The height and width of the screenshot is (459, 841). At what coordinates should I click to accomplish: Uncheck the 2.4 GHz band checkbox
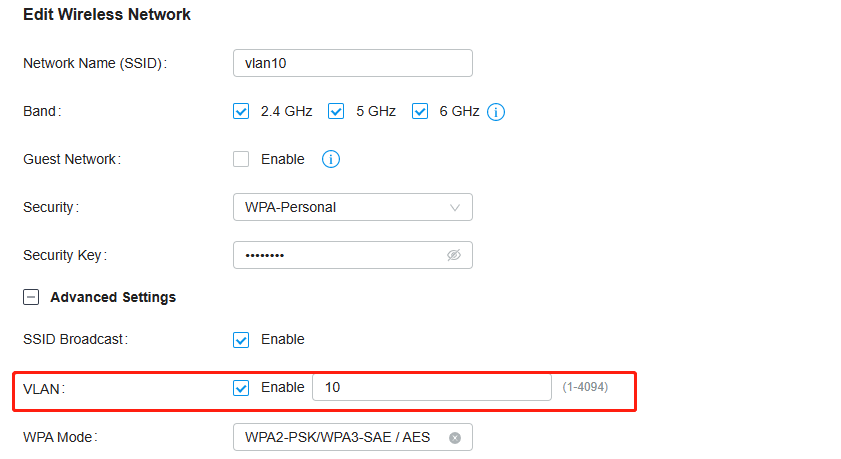click(x=241, y=112)
